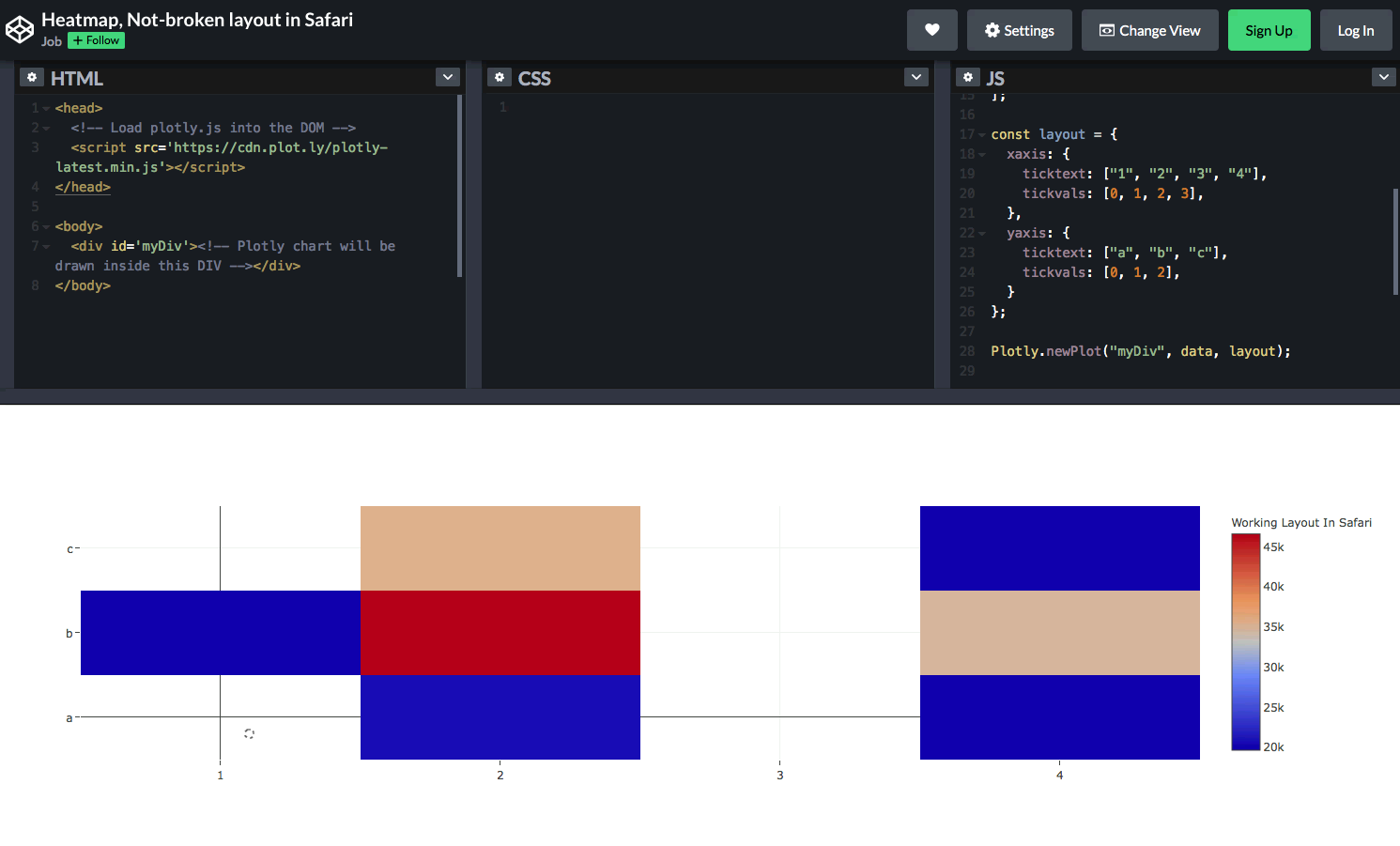Click the 45k colorbar tick label

[x=1273, y=547]
